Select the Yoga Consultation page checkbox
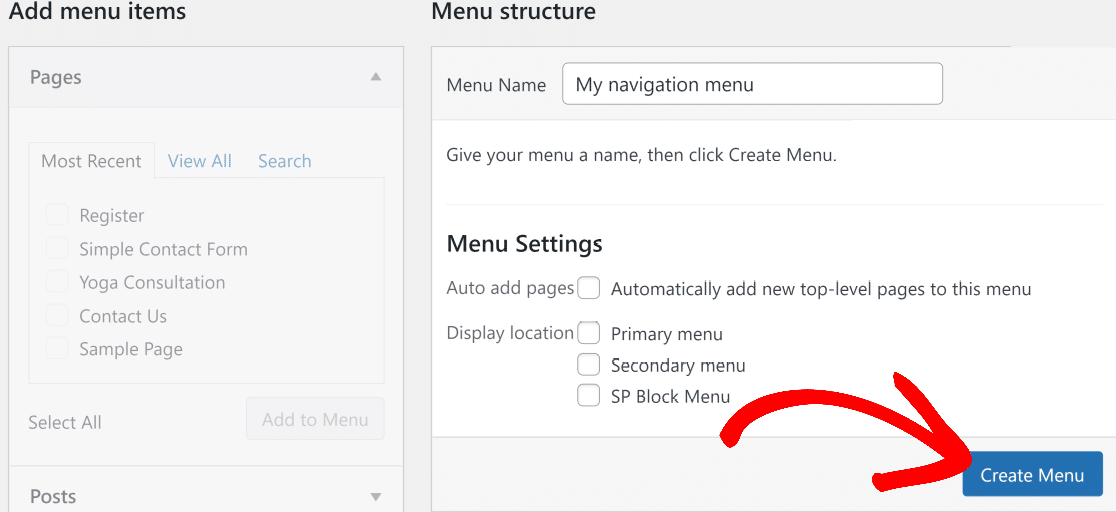Screen dimensions: 1116x512 tap(57, 282)
